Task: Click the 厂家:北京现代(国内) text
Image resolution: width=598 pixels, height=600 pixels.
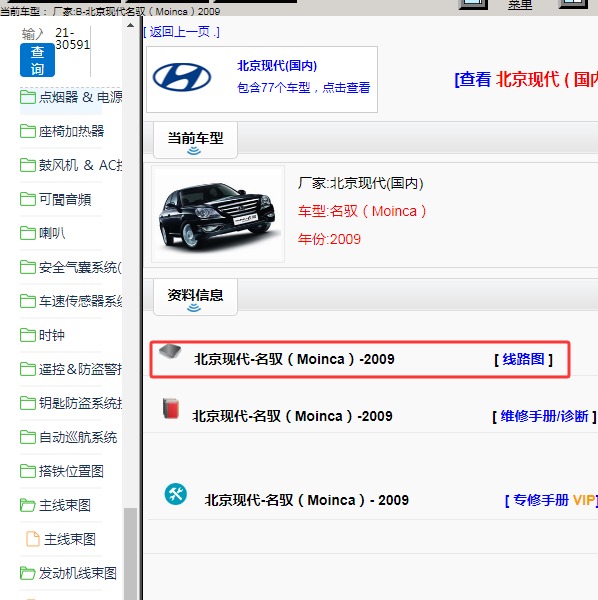Action: pos(360,183)
